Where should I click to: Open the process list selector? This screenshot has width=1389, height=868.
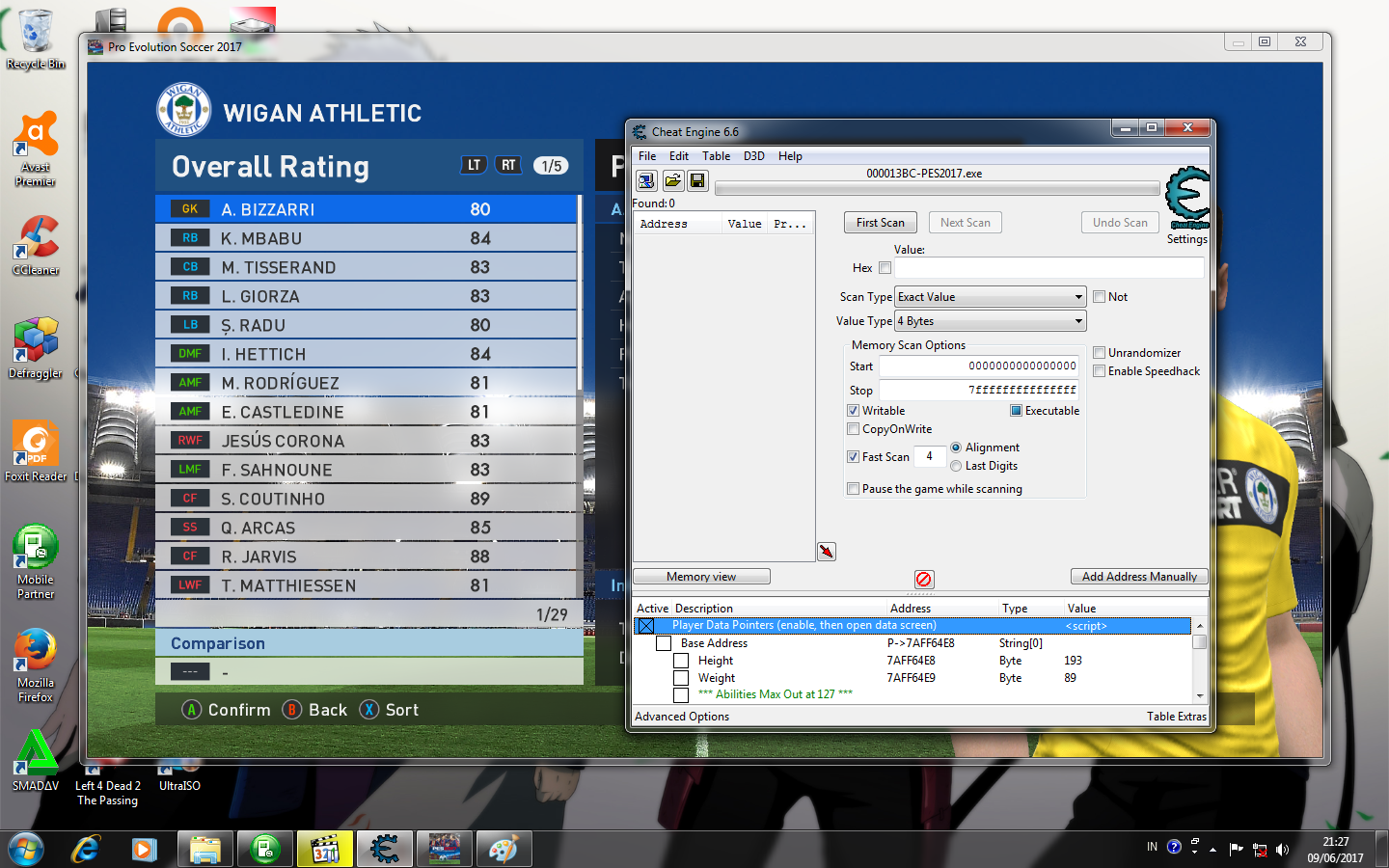646,180
